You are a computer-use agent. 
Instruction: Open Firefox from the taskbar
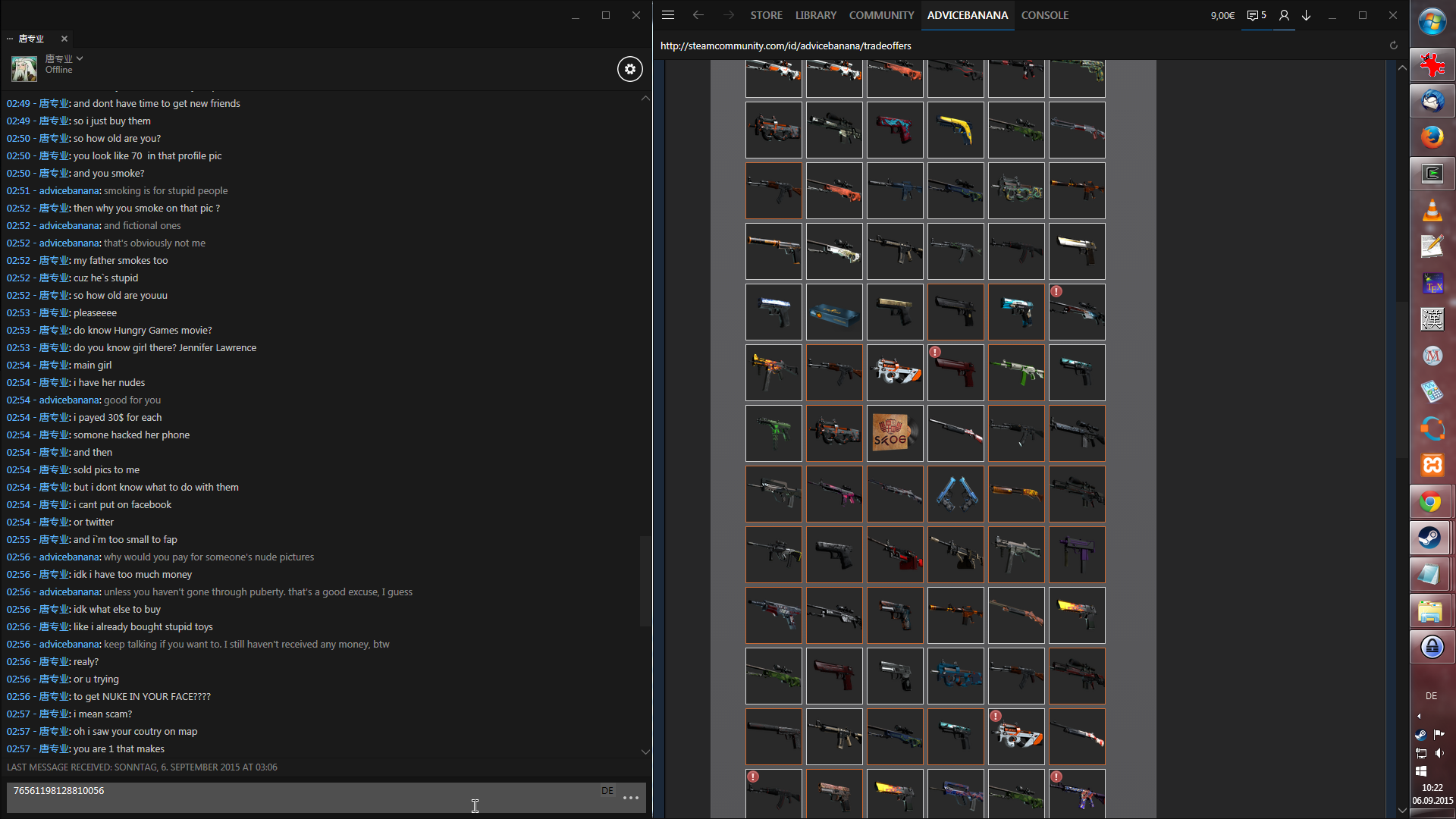1432,137
